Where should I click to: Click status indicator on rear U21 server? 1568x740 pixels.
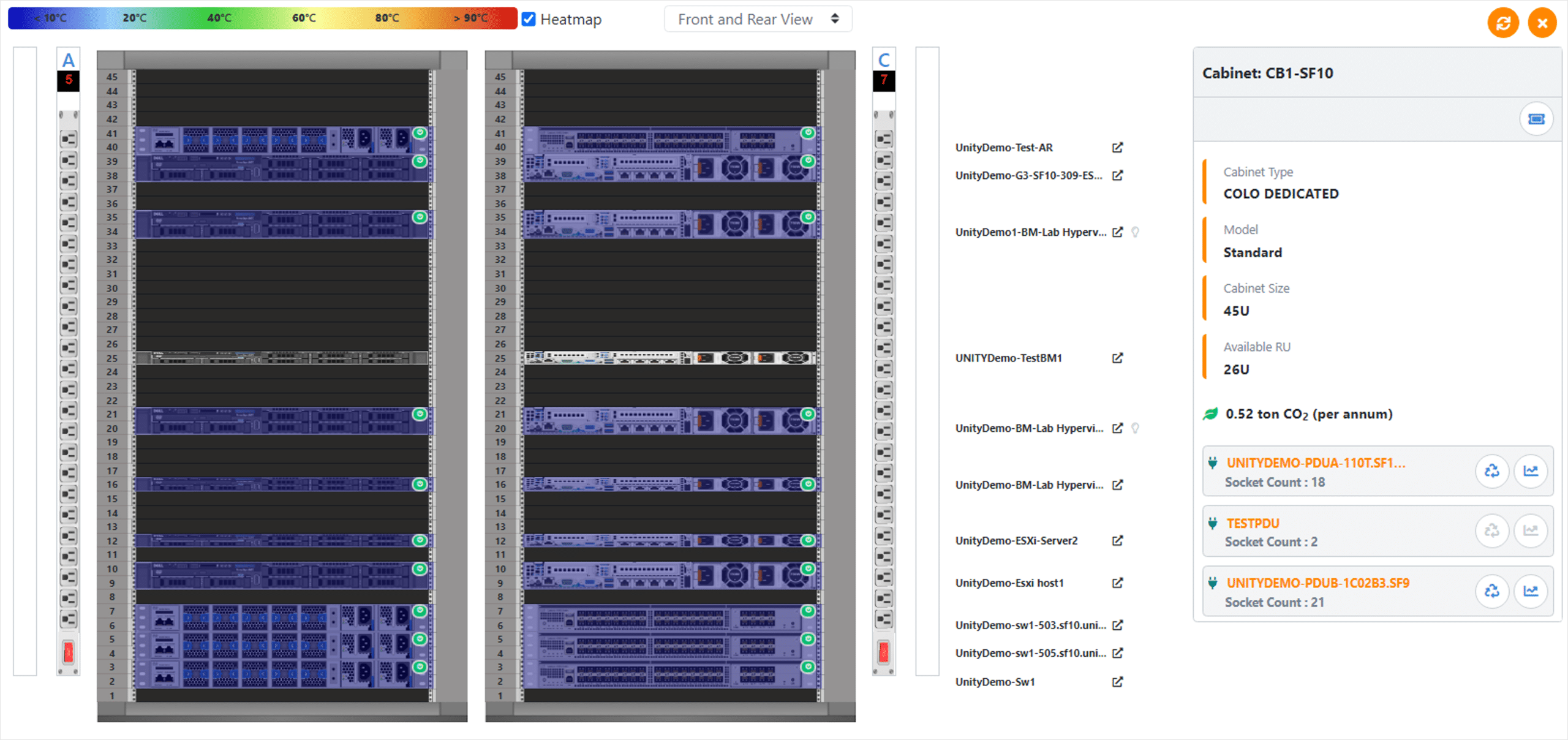[x=809, y=414]
